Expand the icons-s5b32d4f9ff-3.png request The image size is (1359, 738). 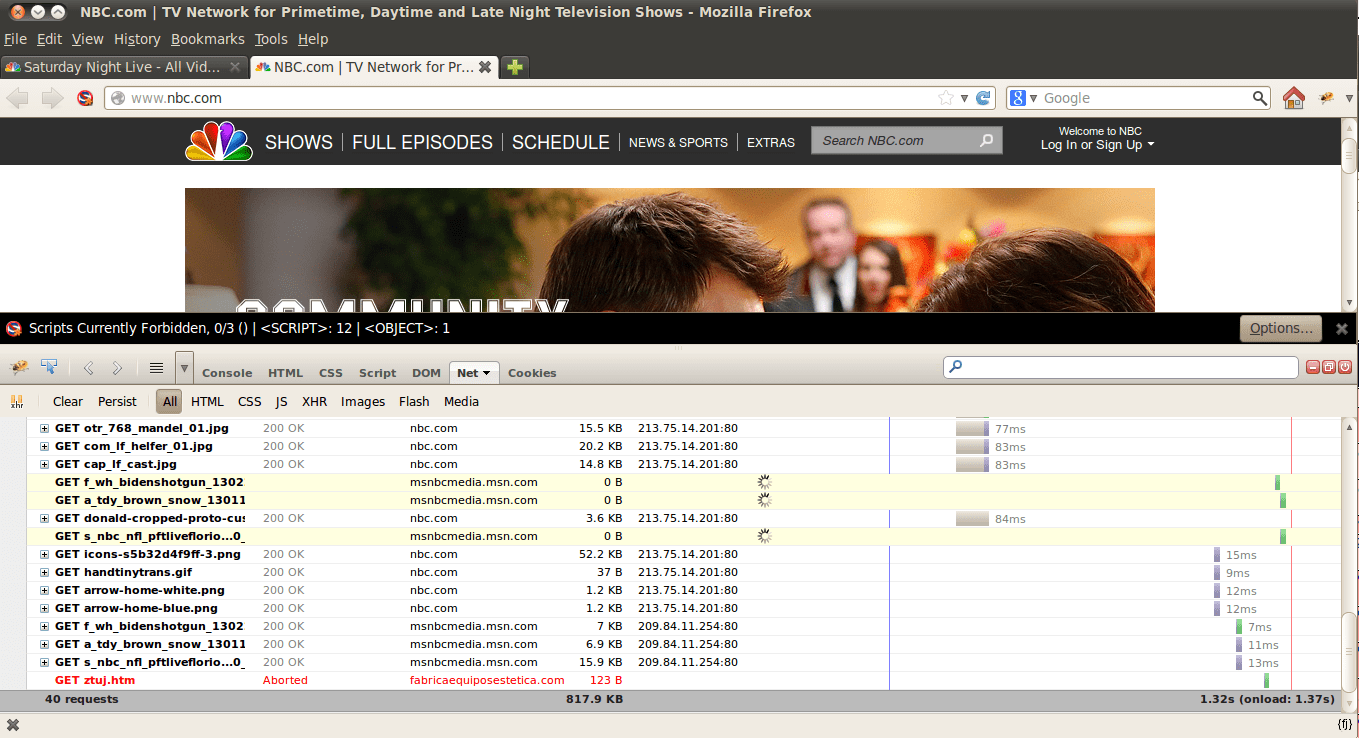click(x=44, y=554)
